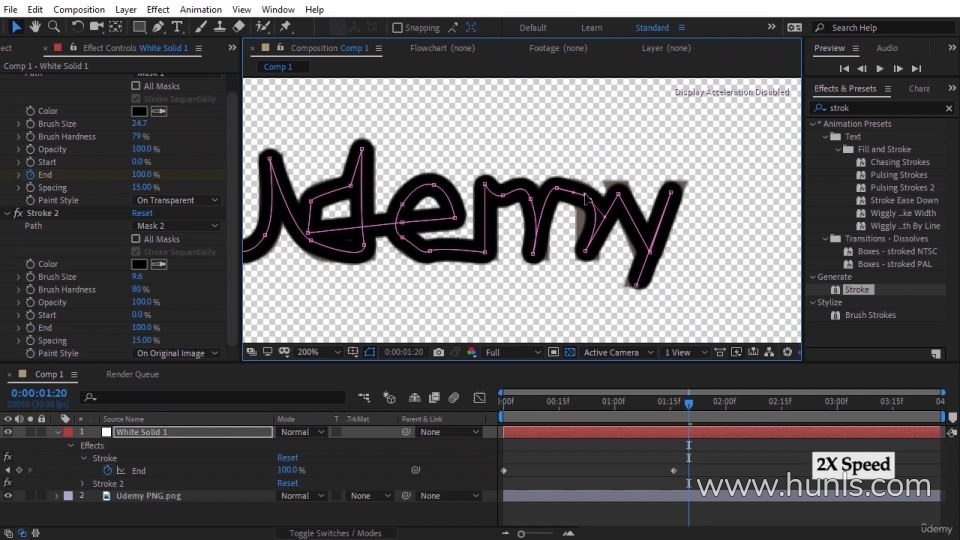Select the Pen tool
The image size is (960, 540).
coord(158,27)
